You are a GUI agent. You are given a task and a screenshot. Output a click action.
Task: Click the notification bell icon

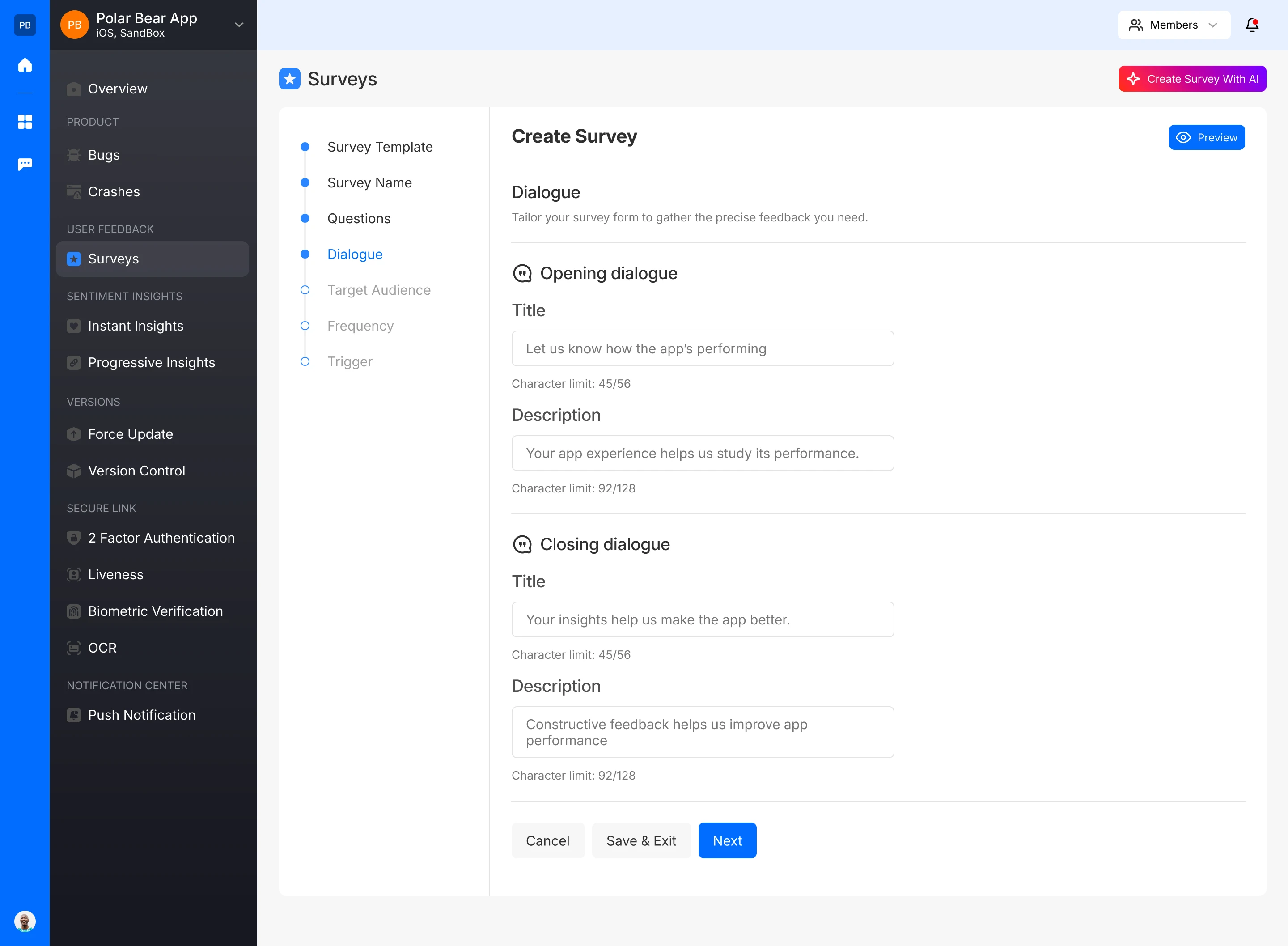(1252, 25)
